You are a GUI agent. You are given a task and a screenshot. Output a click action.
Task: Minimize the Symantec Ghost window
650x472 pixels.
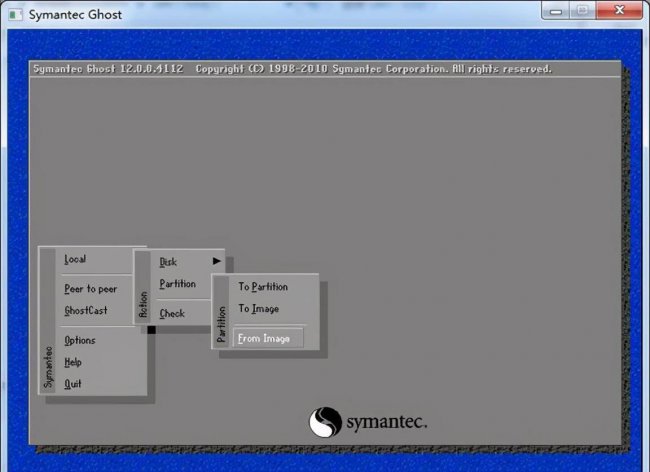point(555,10)
